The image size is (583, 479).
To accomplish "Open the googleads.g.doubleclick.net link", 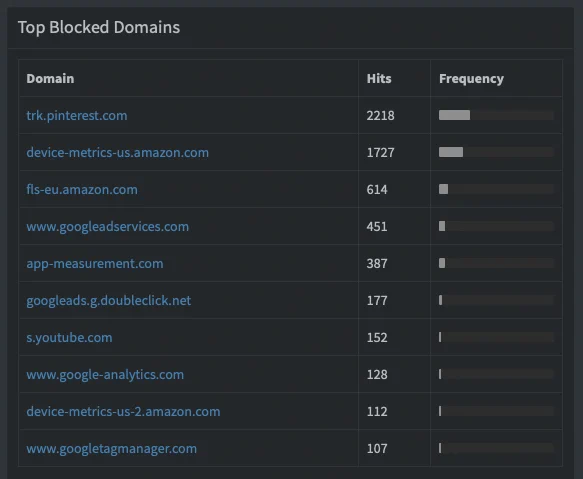I will coord(109,300).
